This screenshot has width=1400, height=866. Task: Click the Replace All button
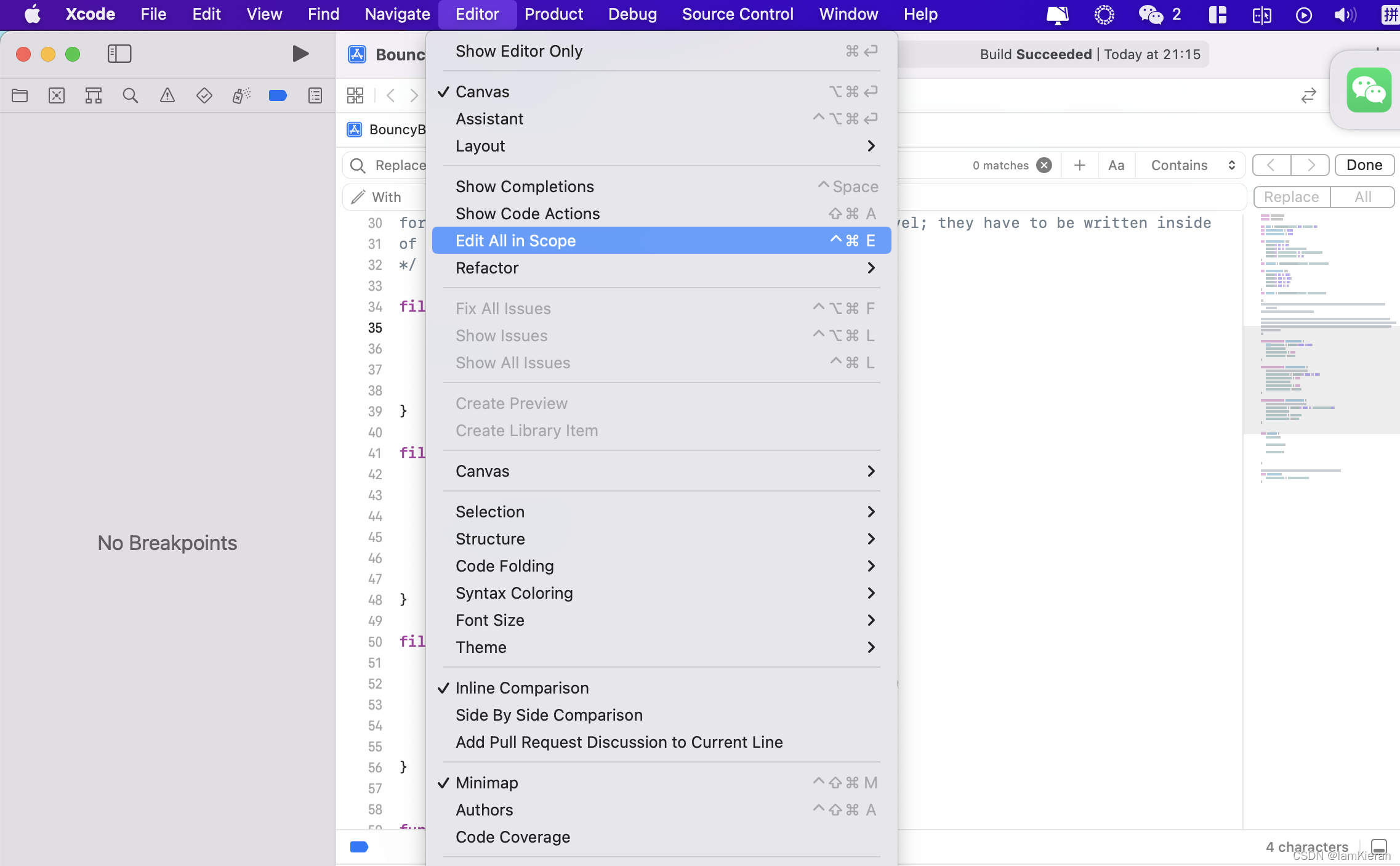(1363, 197)
